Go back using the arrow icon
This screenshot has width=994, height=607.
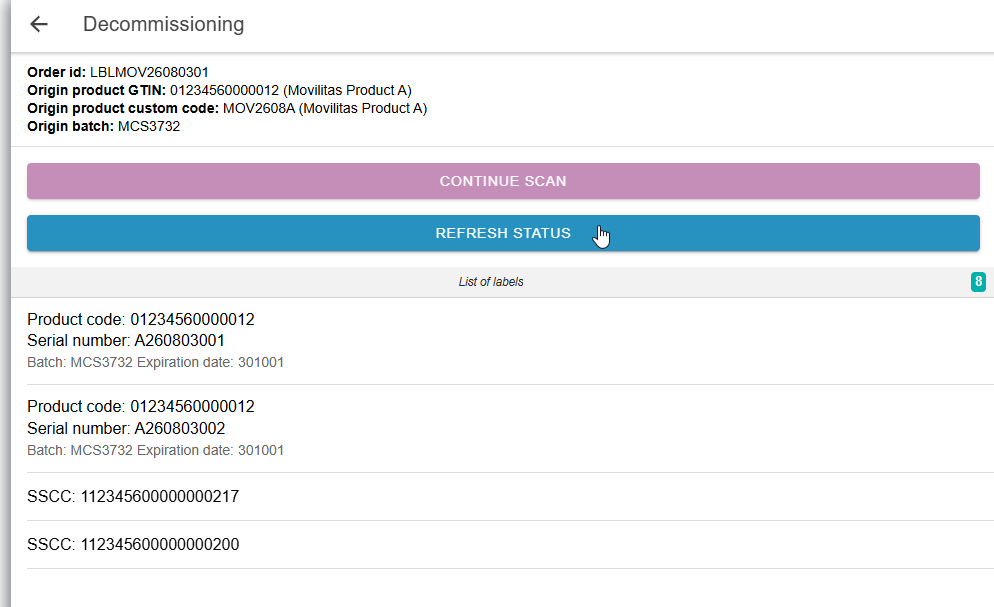pos(39,24)
